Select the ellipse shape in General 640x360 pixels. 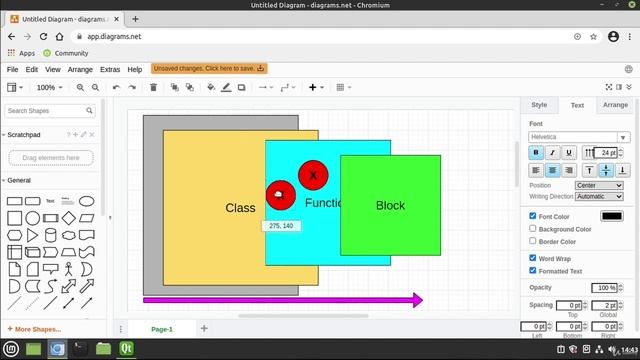point(87,201)
